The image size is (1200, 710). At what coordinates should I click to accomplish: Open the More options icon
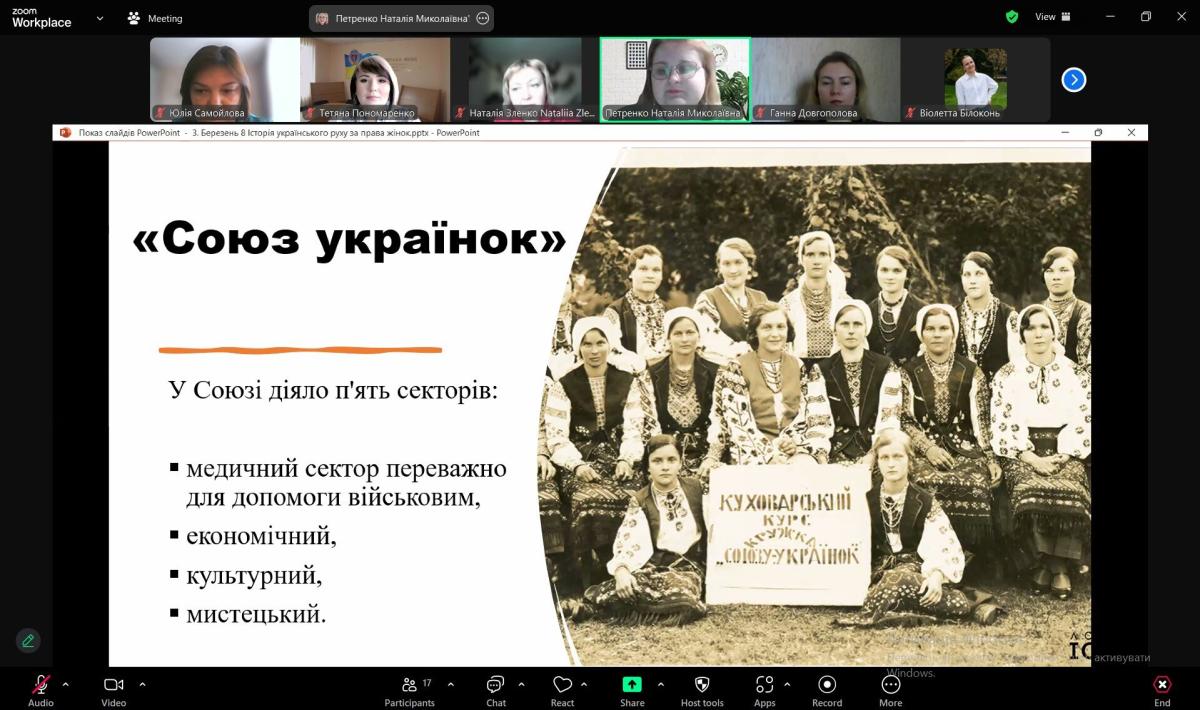pyautogui.click(x=890, y=685)
